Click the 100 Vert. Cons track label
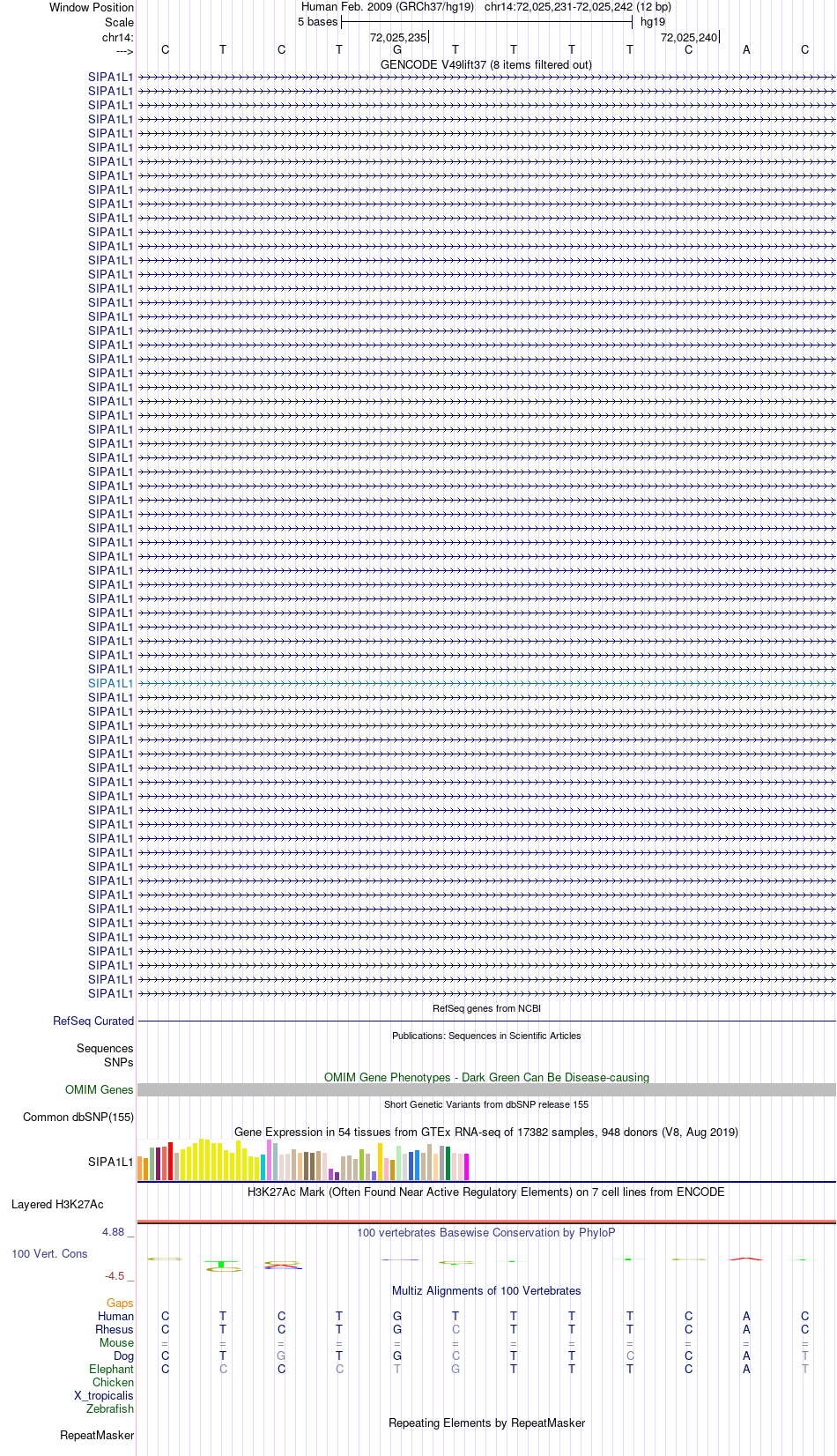Screen dimensions: 837x1456 pos(49,1254)
